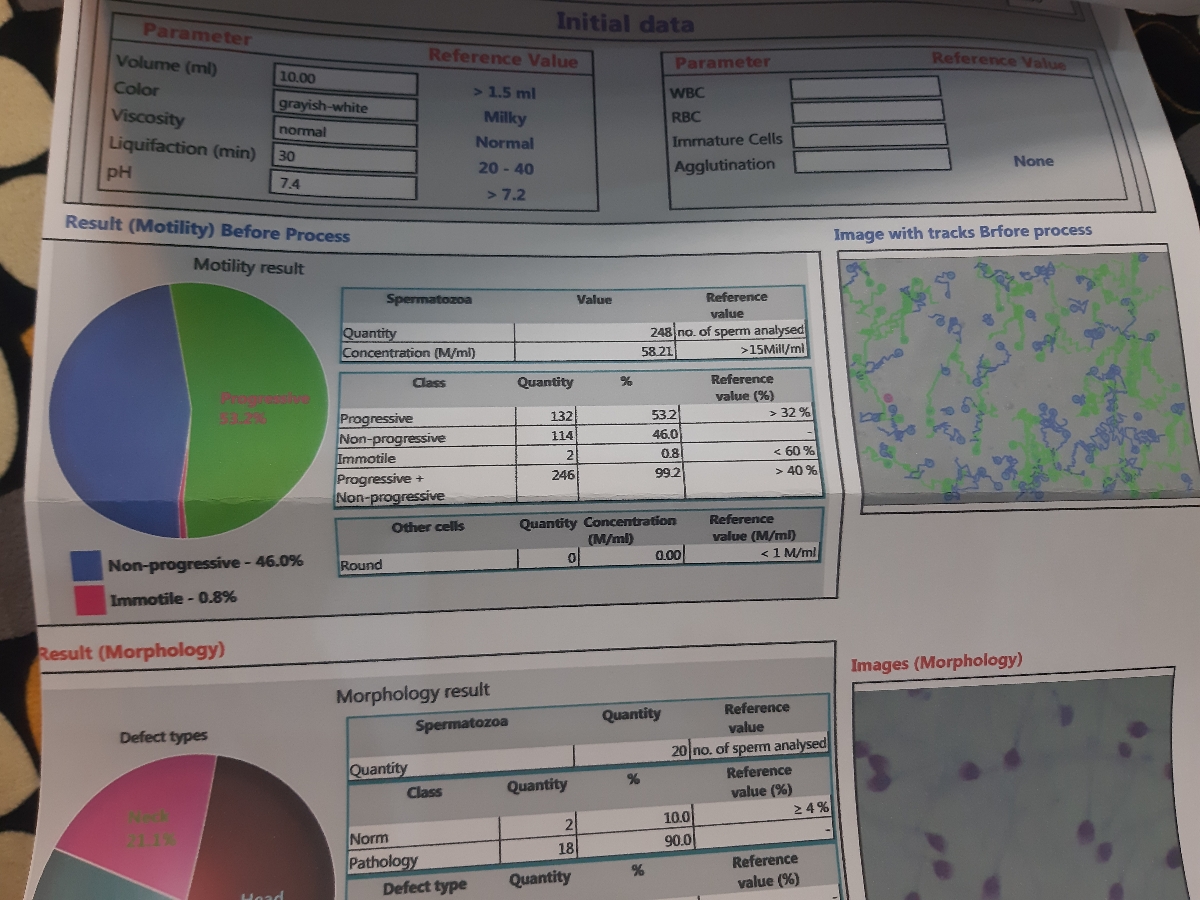The width and height of the screenshot is (1200, 900).
Task: Click the Immotile percent 0.8 cell
Action: [x=631, y=453]
